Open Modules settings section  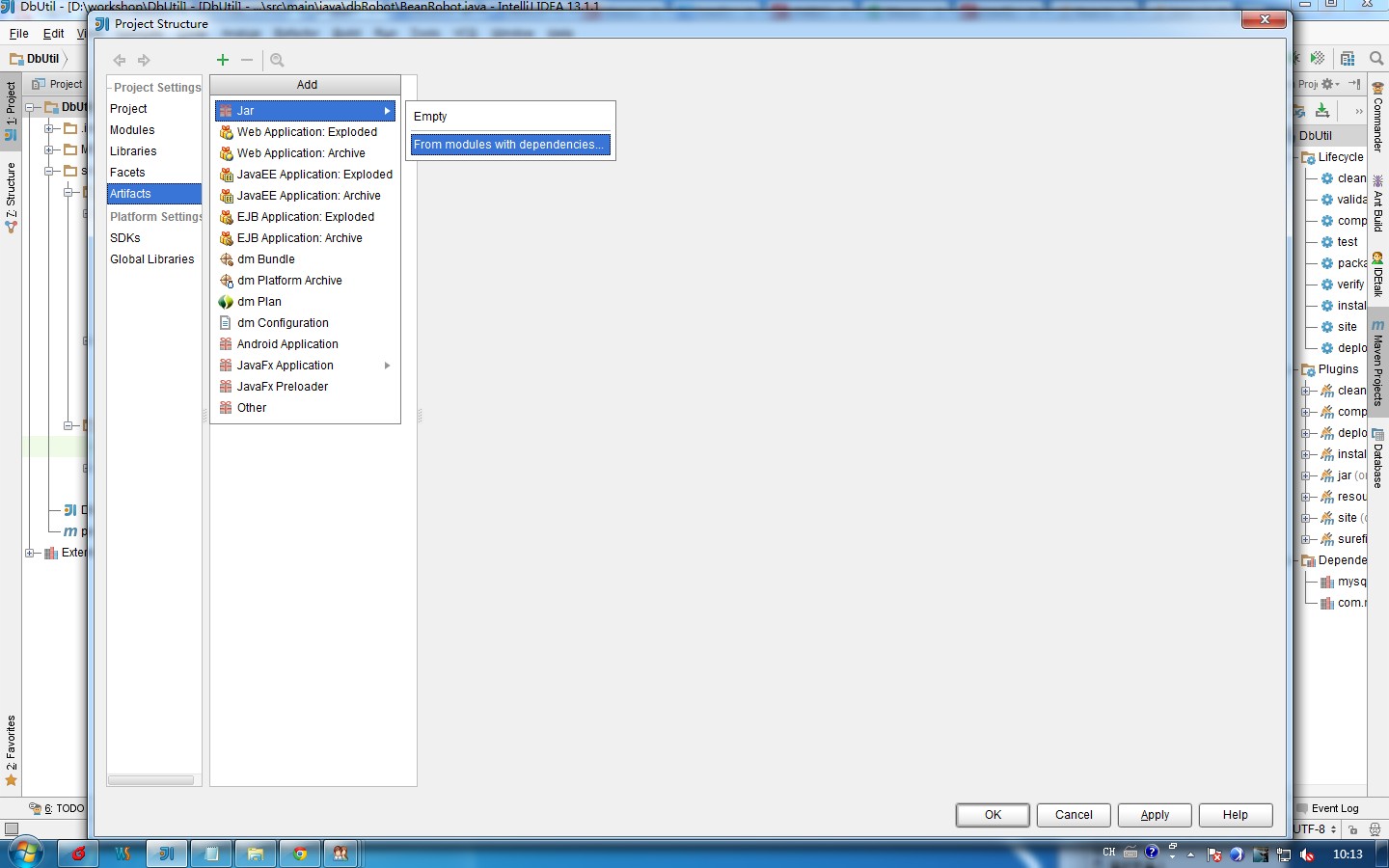pos(154,130)
